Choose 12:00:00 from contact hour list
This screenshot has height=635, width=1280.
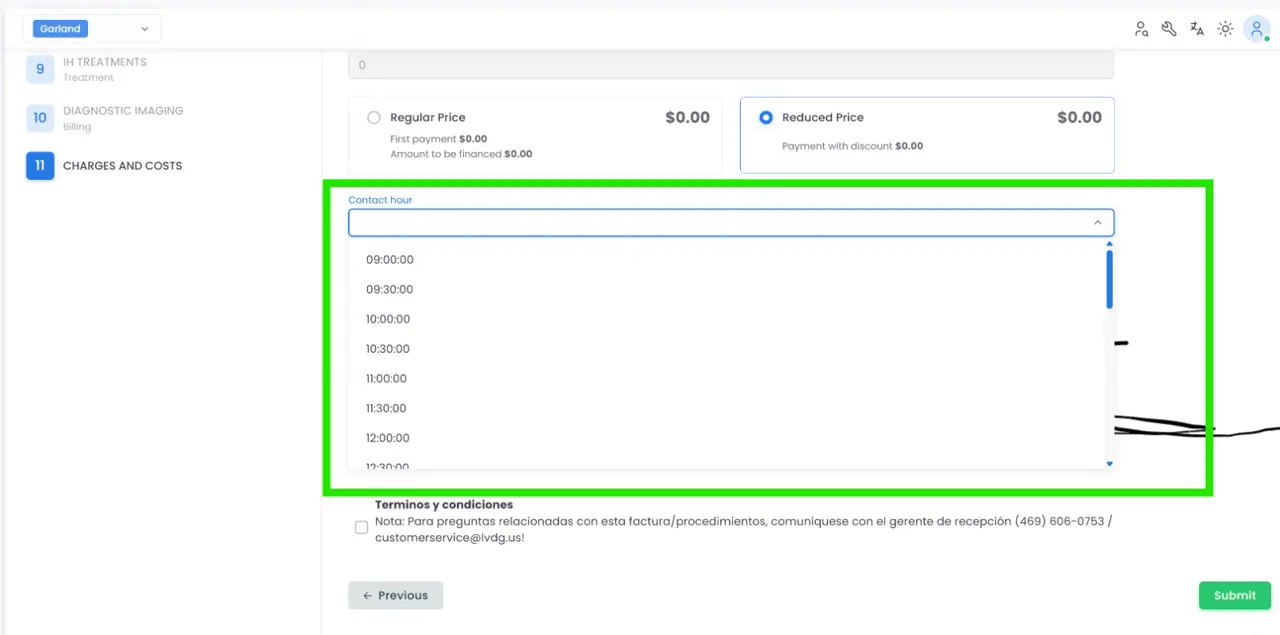pos(730,438)
